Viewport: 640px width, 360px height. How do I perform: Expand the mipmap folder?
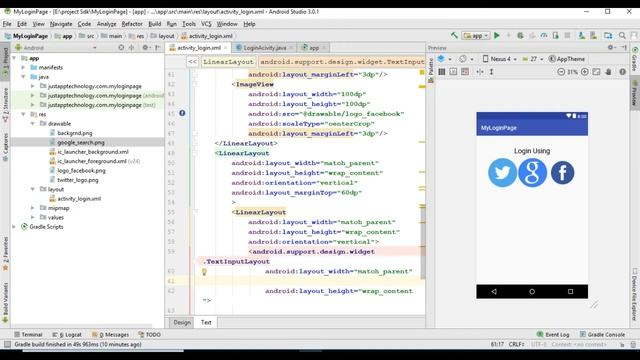[33, 208]
